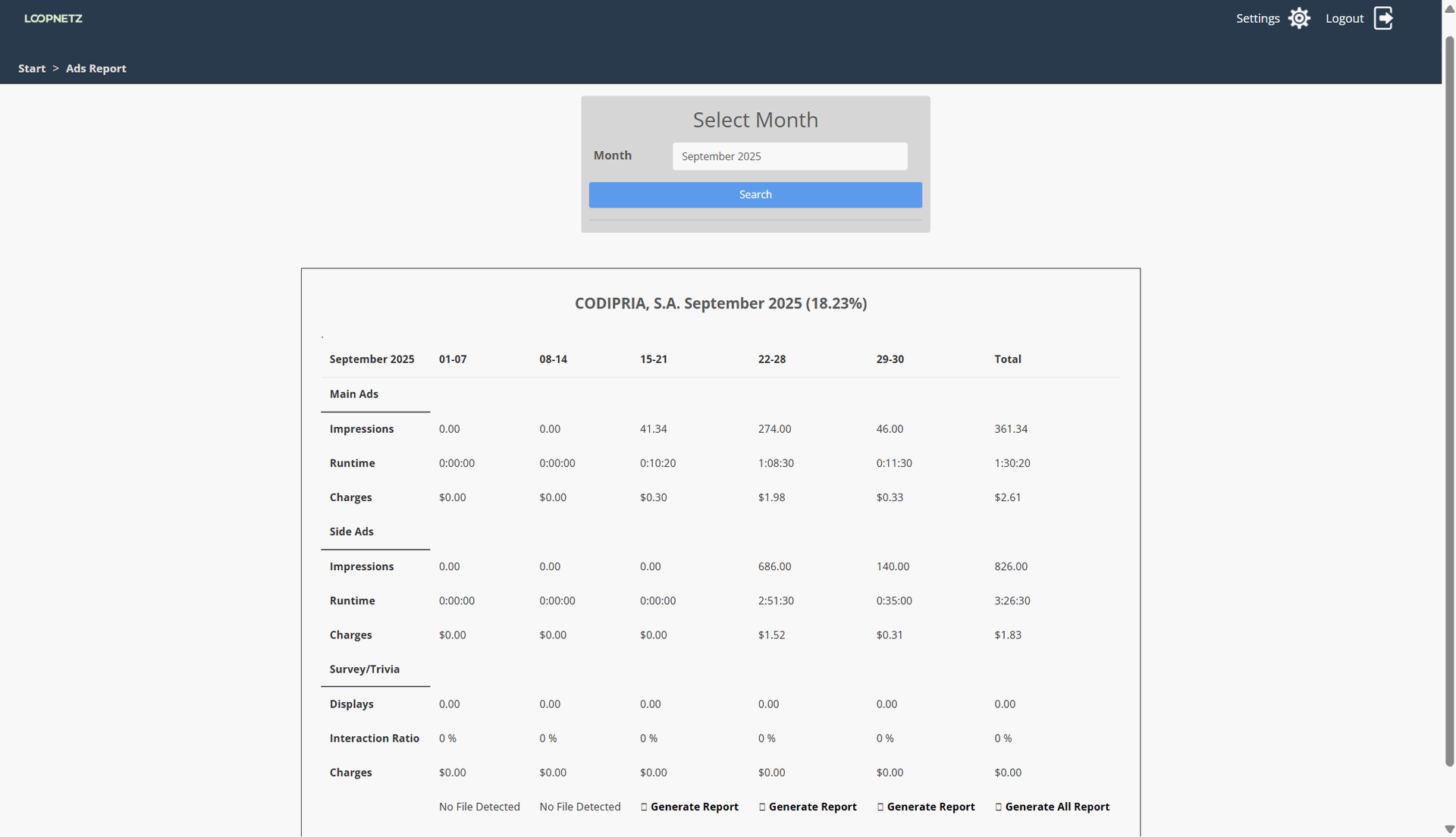
Task: Click the Logout door icon
Action: click(x=1383, y=18)
